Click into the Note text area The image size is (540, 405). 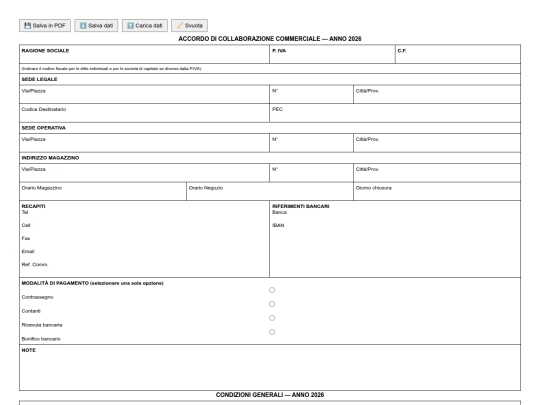coord(270,371)
